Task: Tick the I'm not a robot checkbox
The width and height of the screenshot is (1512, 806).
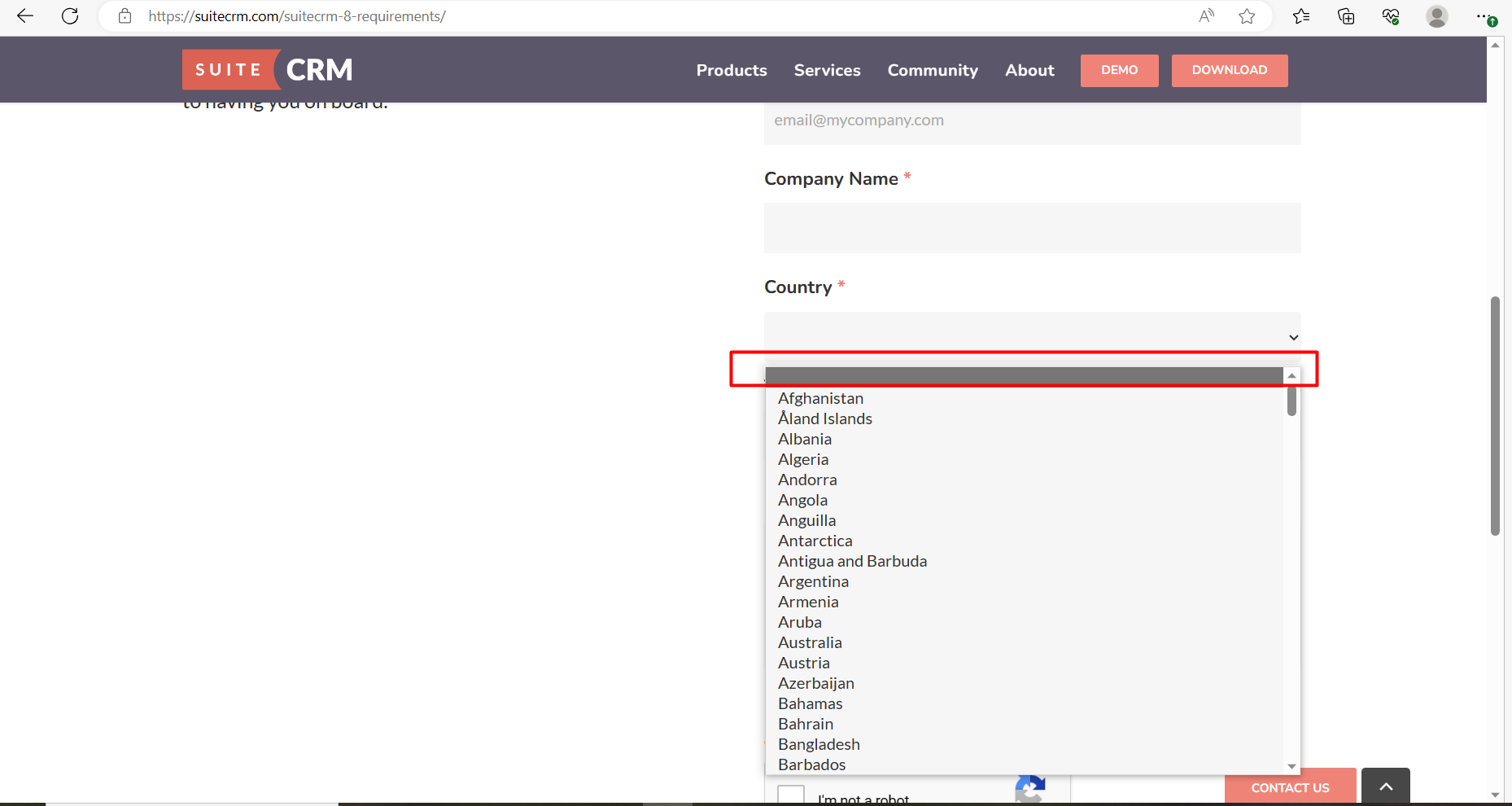Action: [791, 795]
